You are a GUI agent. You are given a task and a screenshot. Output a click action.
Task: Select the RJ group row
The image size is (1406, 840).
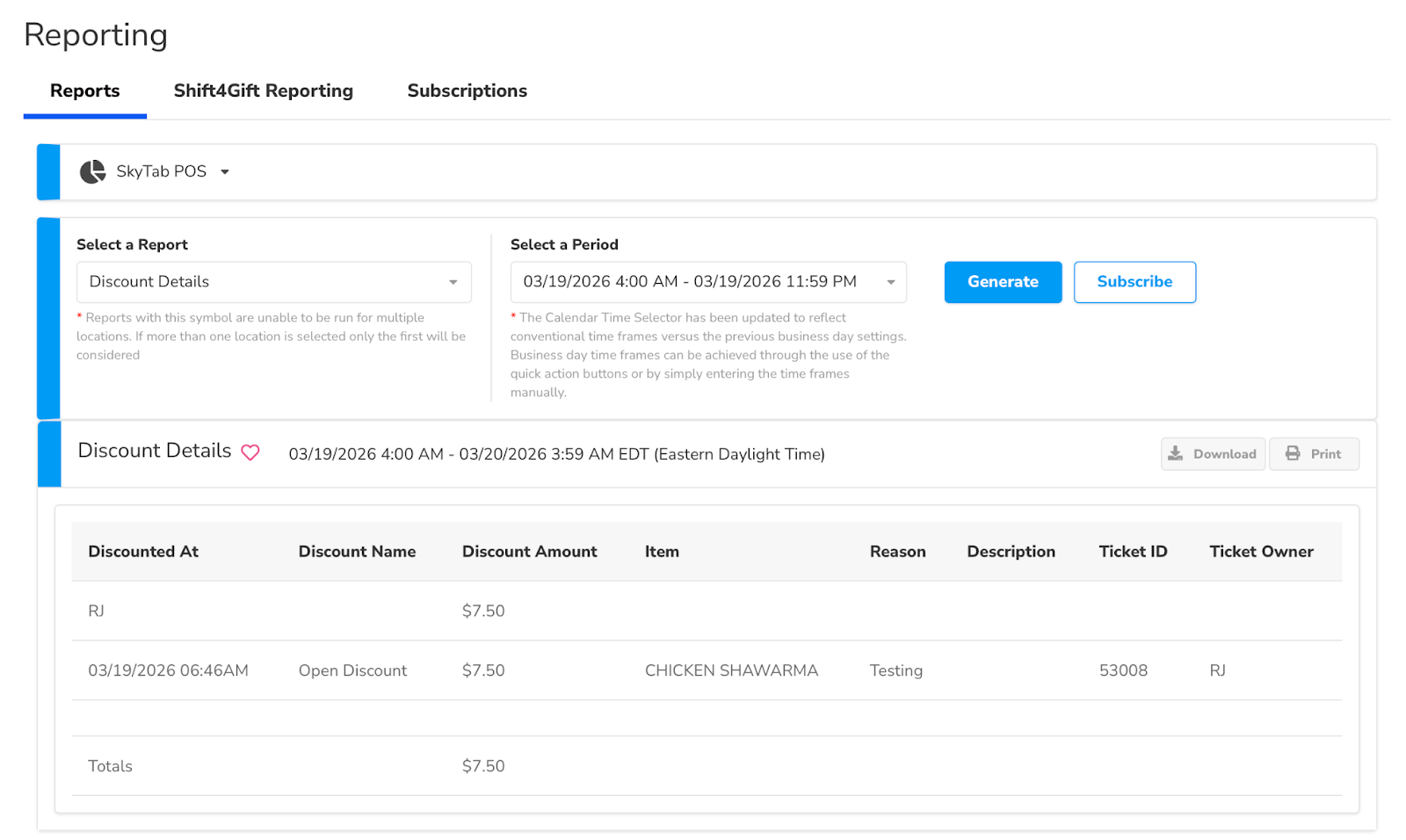[97, 611]
